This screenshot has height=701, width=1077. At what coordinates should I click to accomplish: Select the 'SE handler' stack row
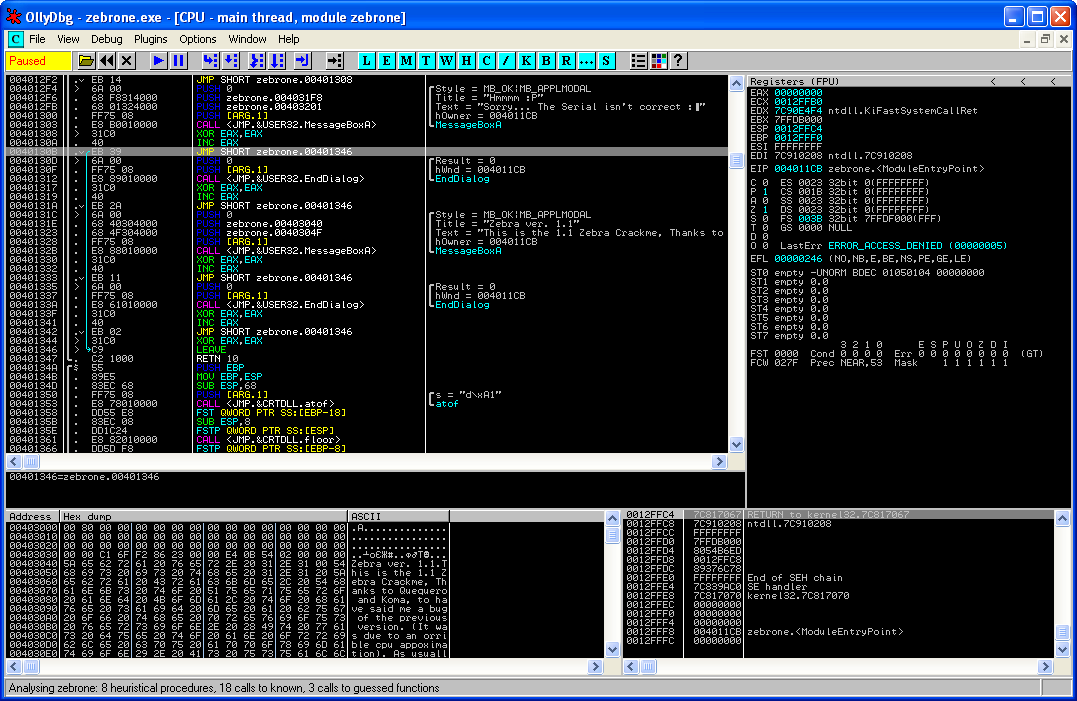tap(839, 586)
